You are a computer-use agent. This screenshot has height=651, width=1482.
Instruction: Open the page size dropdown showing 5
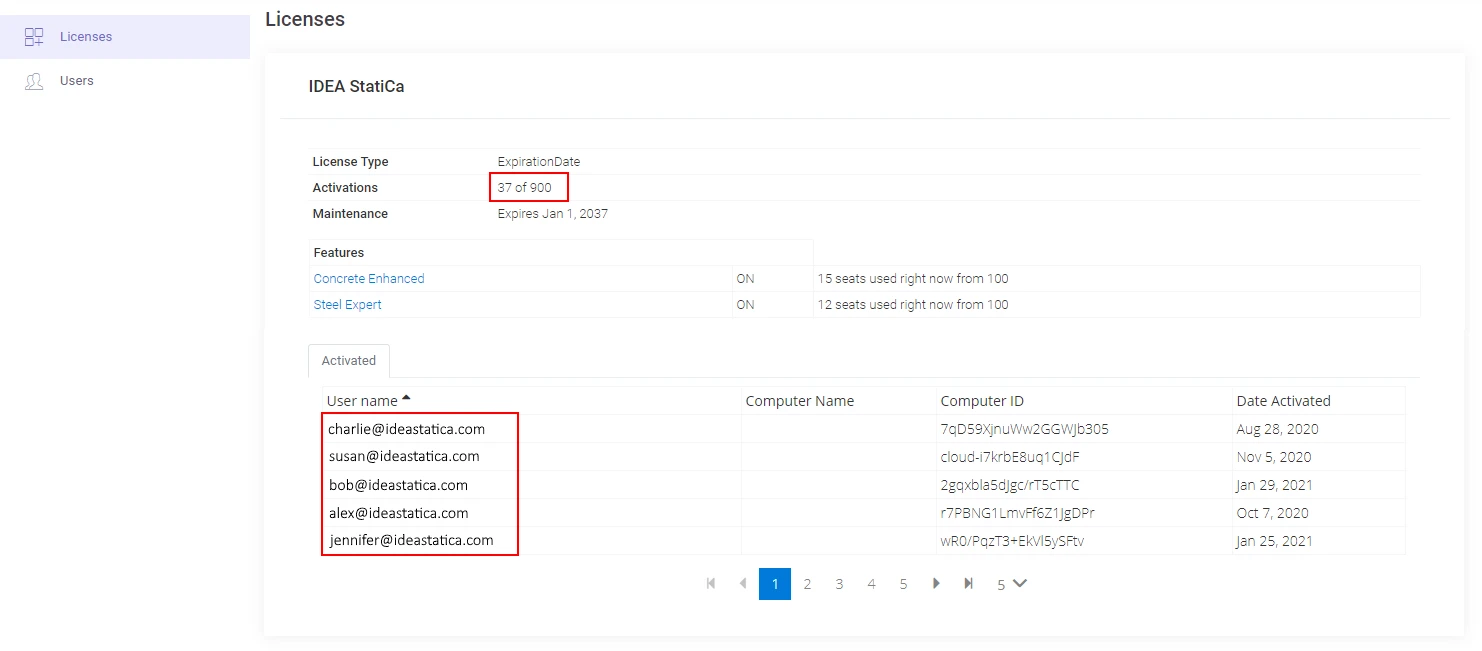point(1012,584)
